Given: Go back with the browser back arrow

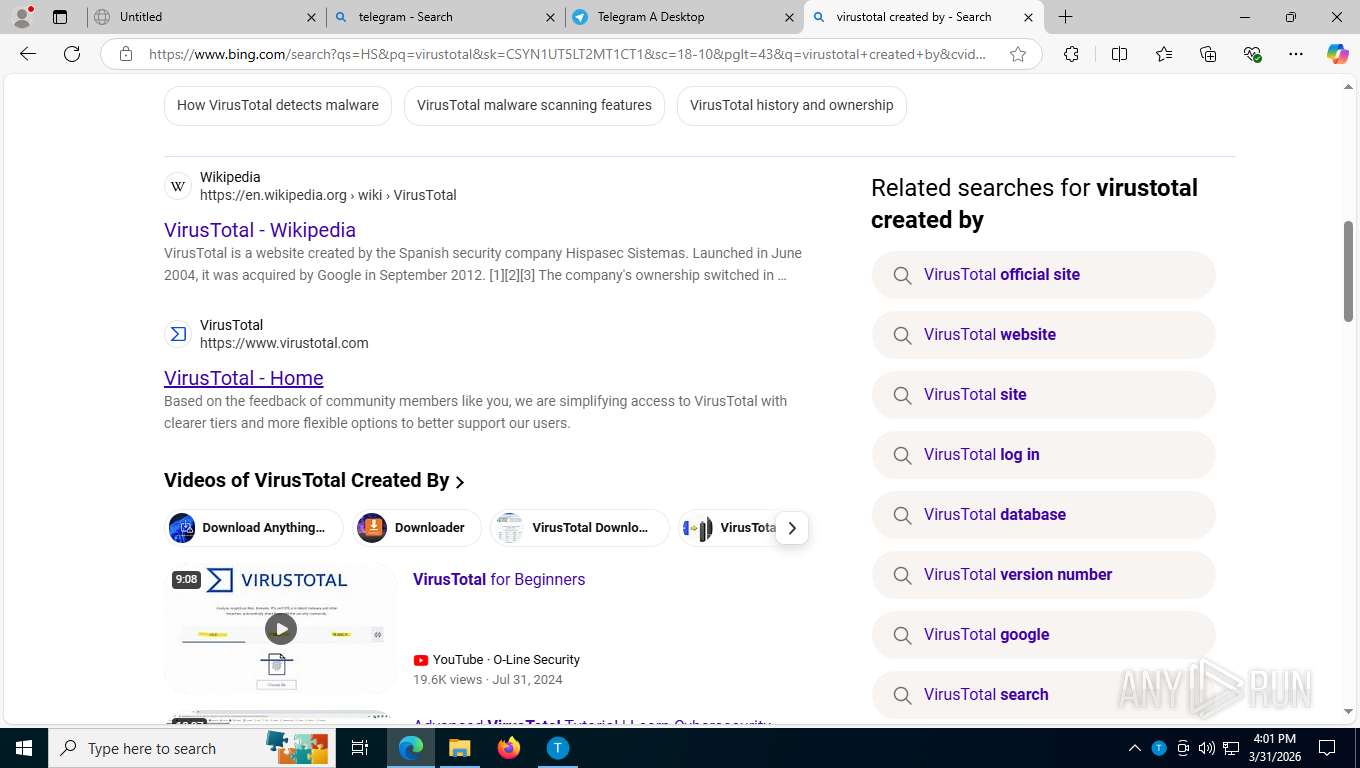Looking at the screenshot, I should [28, 54].
